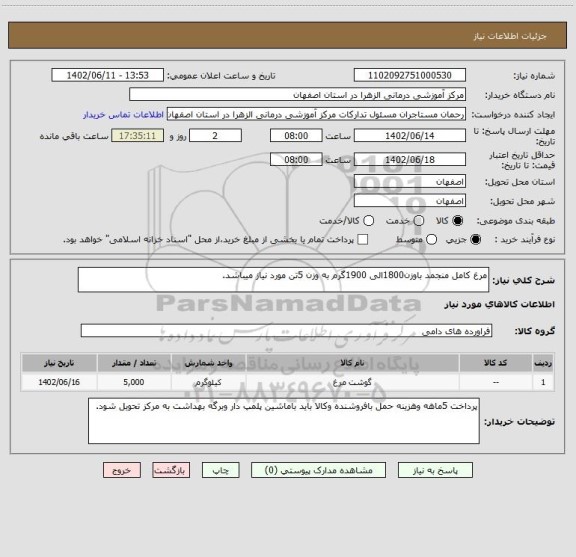Viewport: 576px width, 557px height.
Task: Click the 5,000 quantity cell
Action: [134, 382]
